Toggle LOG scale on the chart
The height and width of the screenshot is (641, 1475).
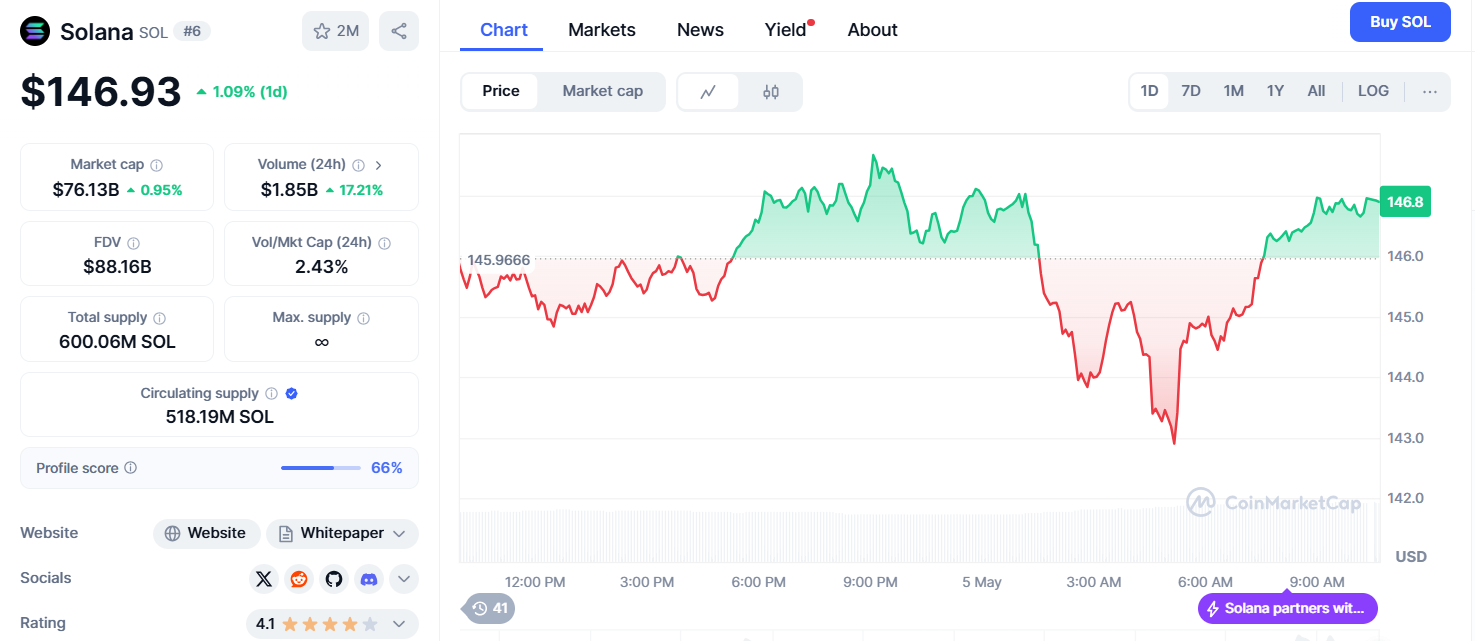[x=1373, y=91]
